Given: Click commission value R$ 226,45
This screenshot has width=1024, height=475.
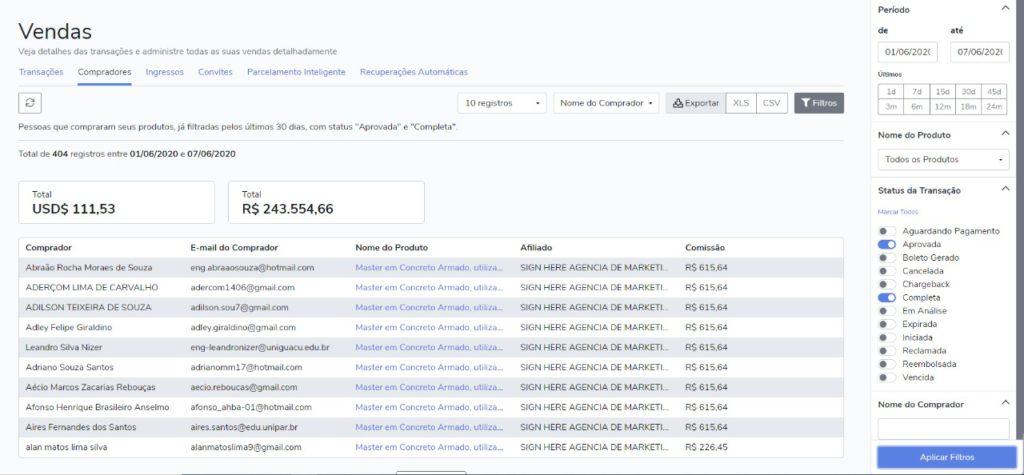Looking at the screenshot, I should click(706, 448).
